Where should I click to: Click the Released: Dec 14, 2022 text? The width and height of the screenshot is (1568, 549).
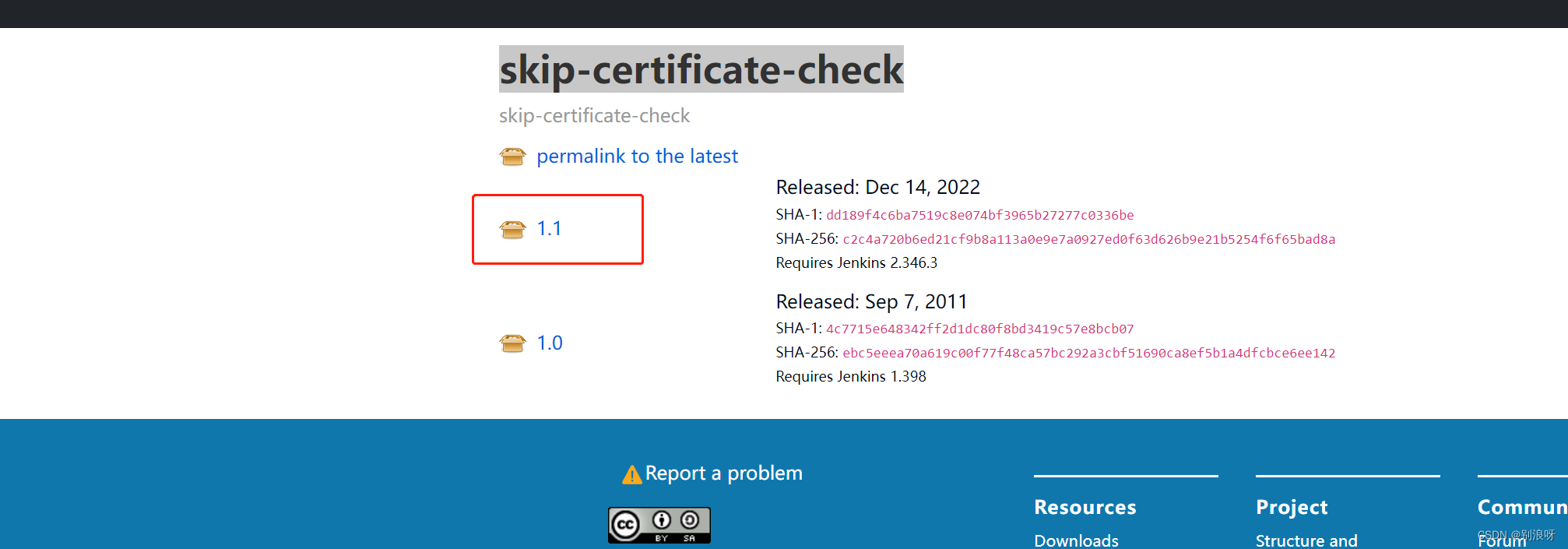click(x=877, y=188)
